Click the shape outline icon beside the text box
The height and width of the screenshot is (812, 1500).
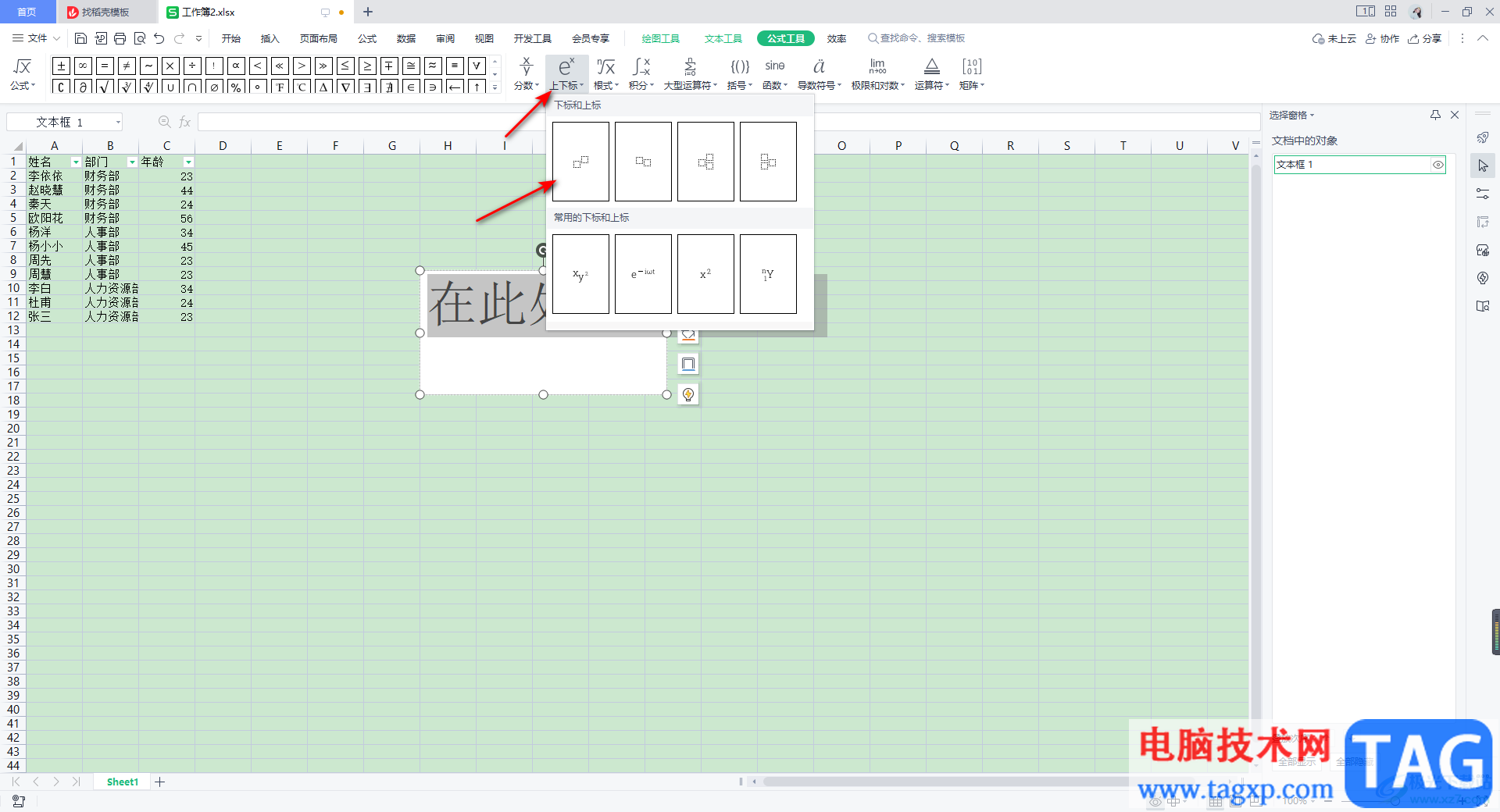tap(688, 364)
